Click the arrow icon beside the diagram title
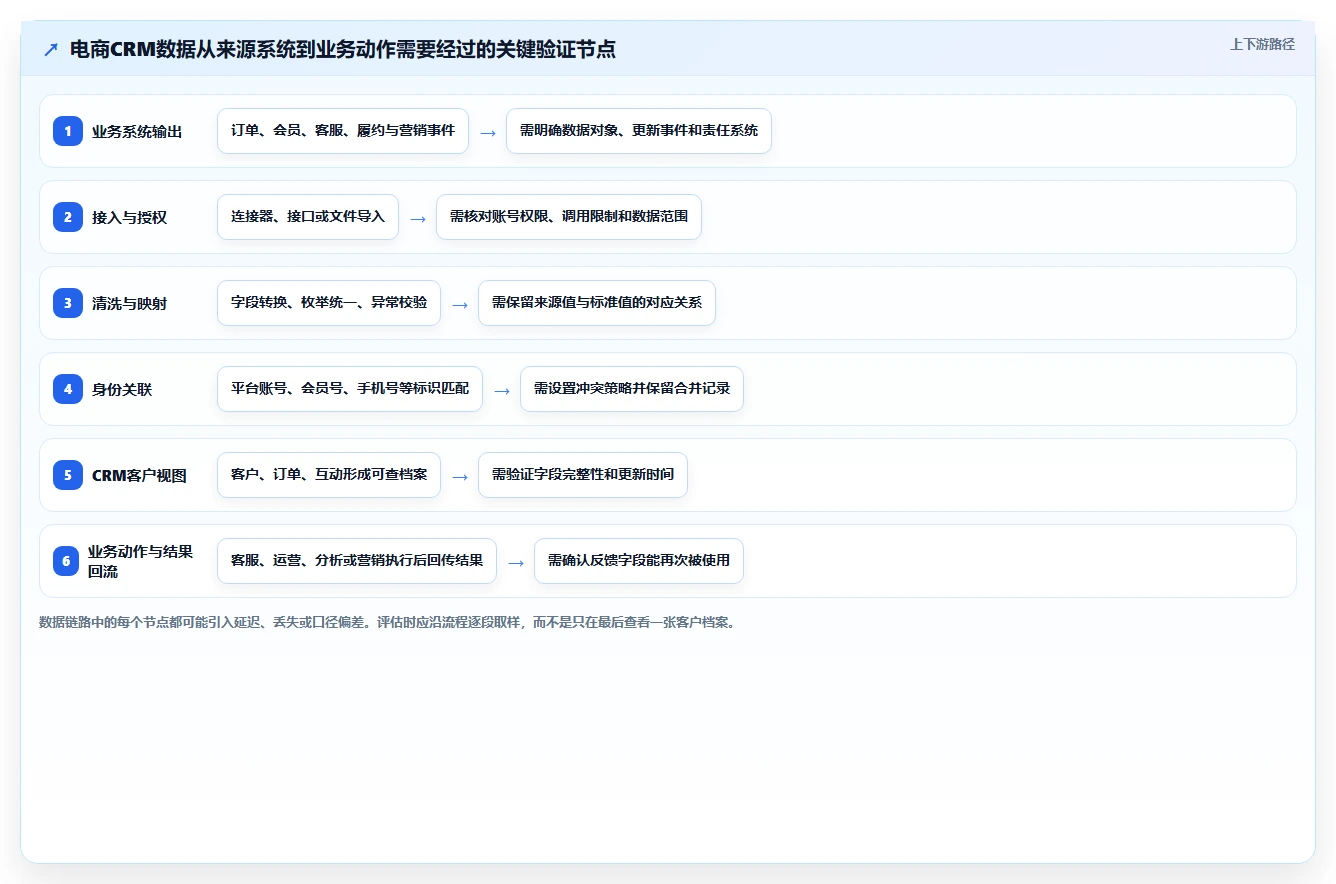 click(51, 50)
